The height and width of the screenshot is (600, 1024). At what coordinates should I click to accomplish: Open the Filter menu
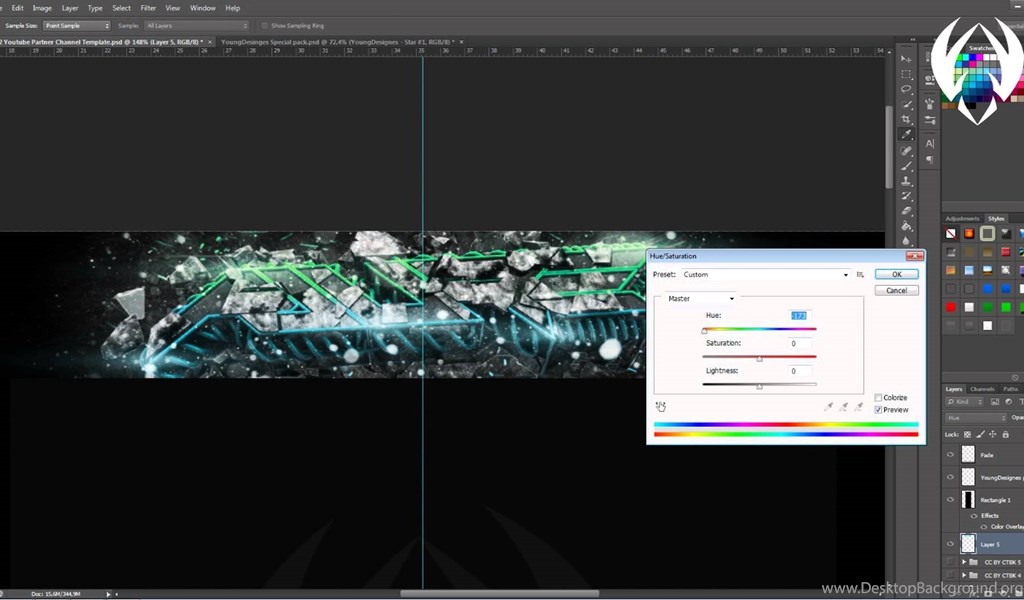point(148,8)
